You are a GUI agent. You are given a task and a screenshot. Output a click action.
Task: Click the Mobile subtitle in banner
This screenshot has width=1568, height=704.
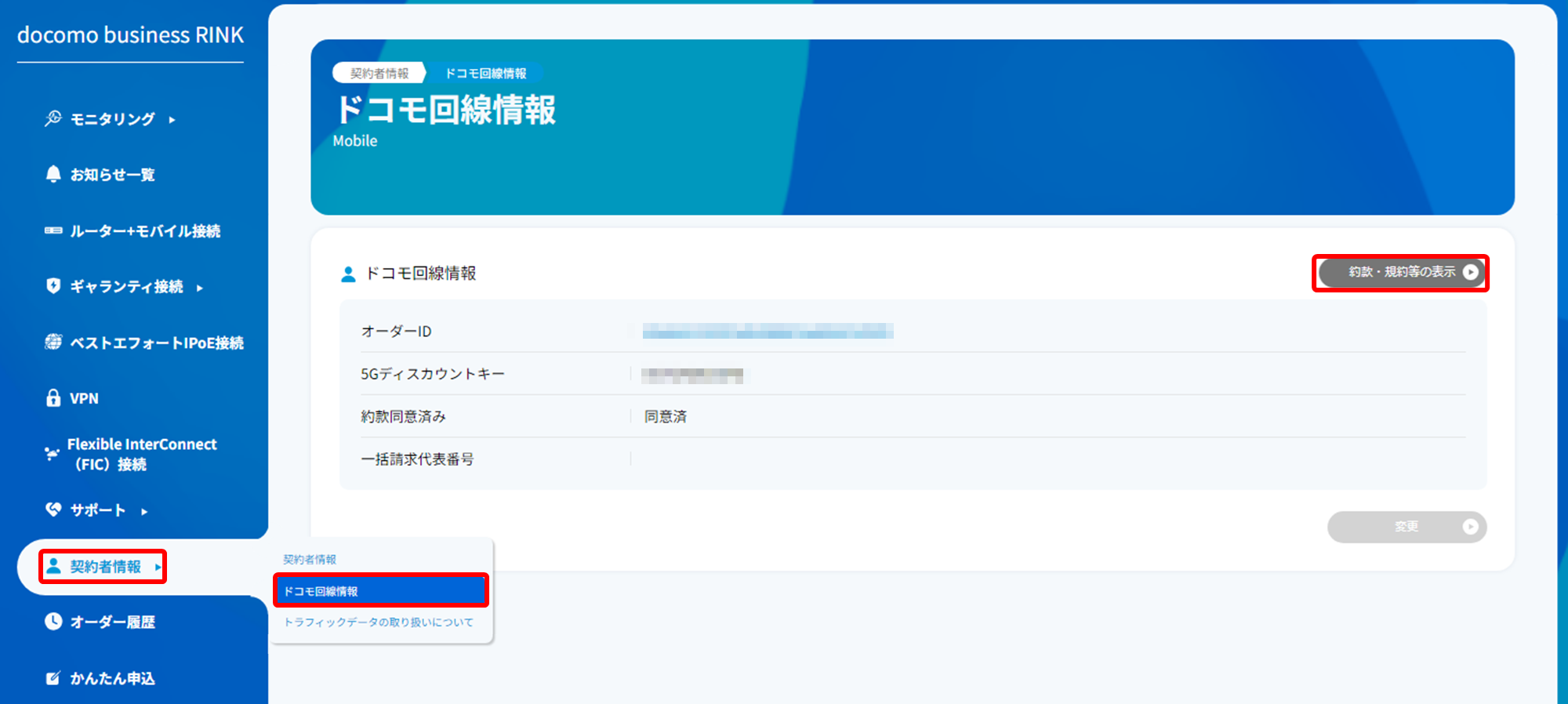click(x=355, y=141)
